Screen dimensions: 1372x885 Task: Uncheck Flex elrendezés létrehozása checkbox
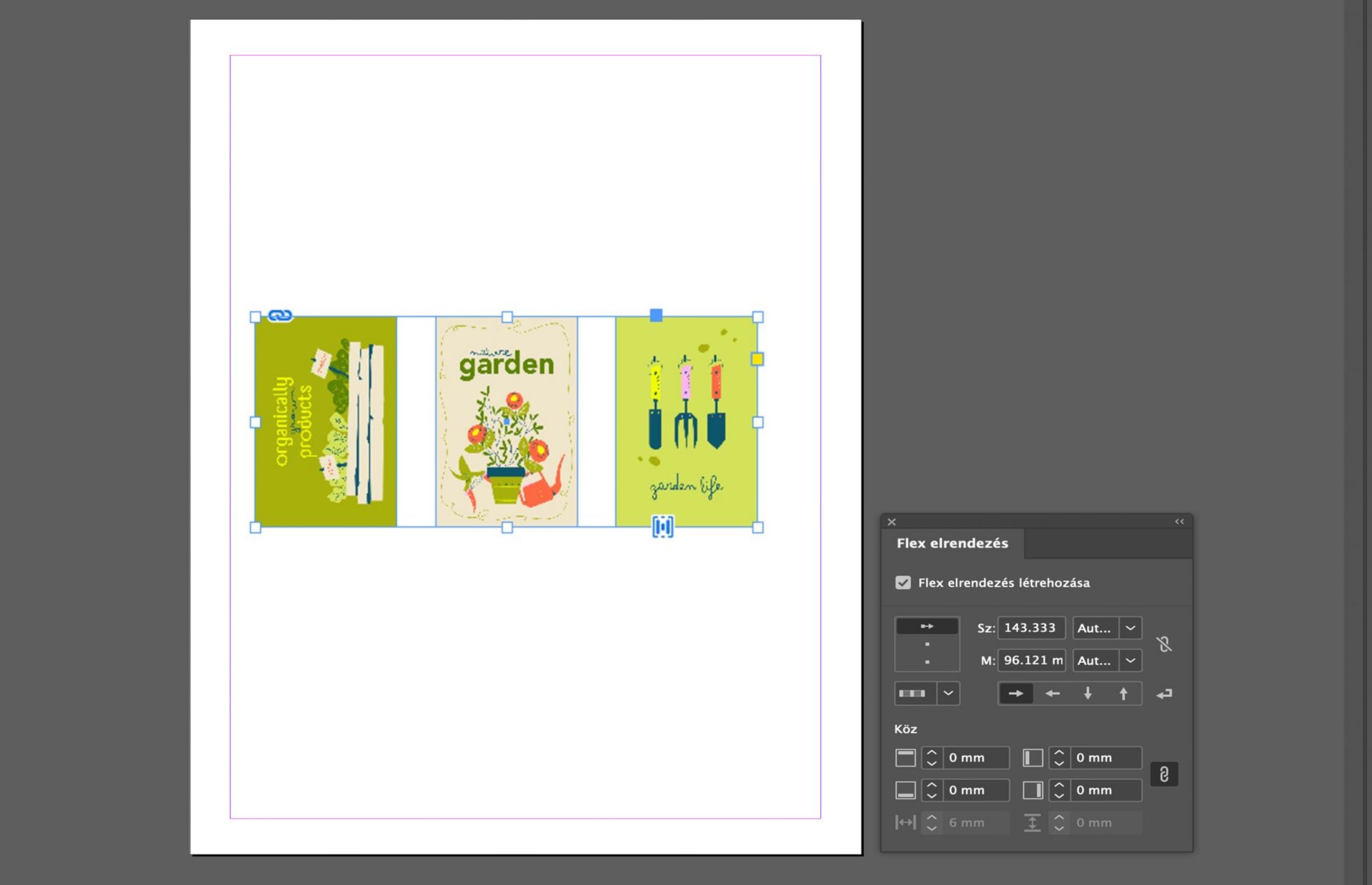[x=903, y=583]
